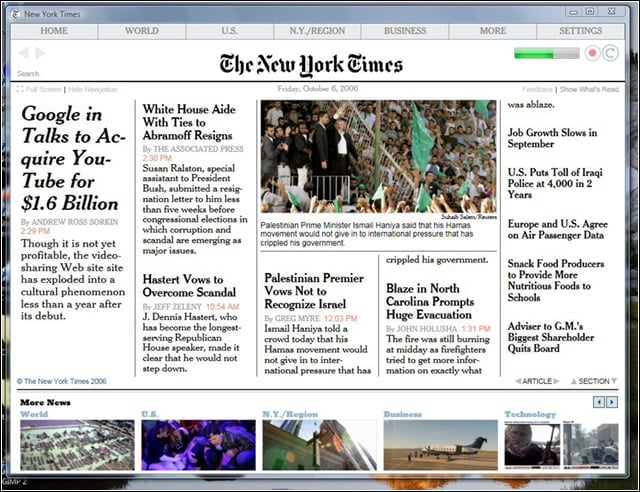Click The New York Times masthead logo
This screenshot has width=640, height=492.
[311, 65]
